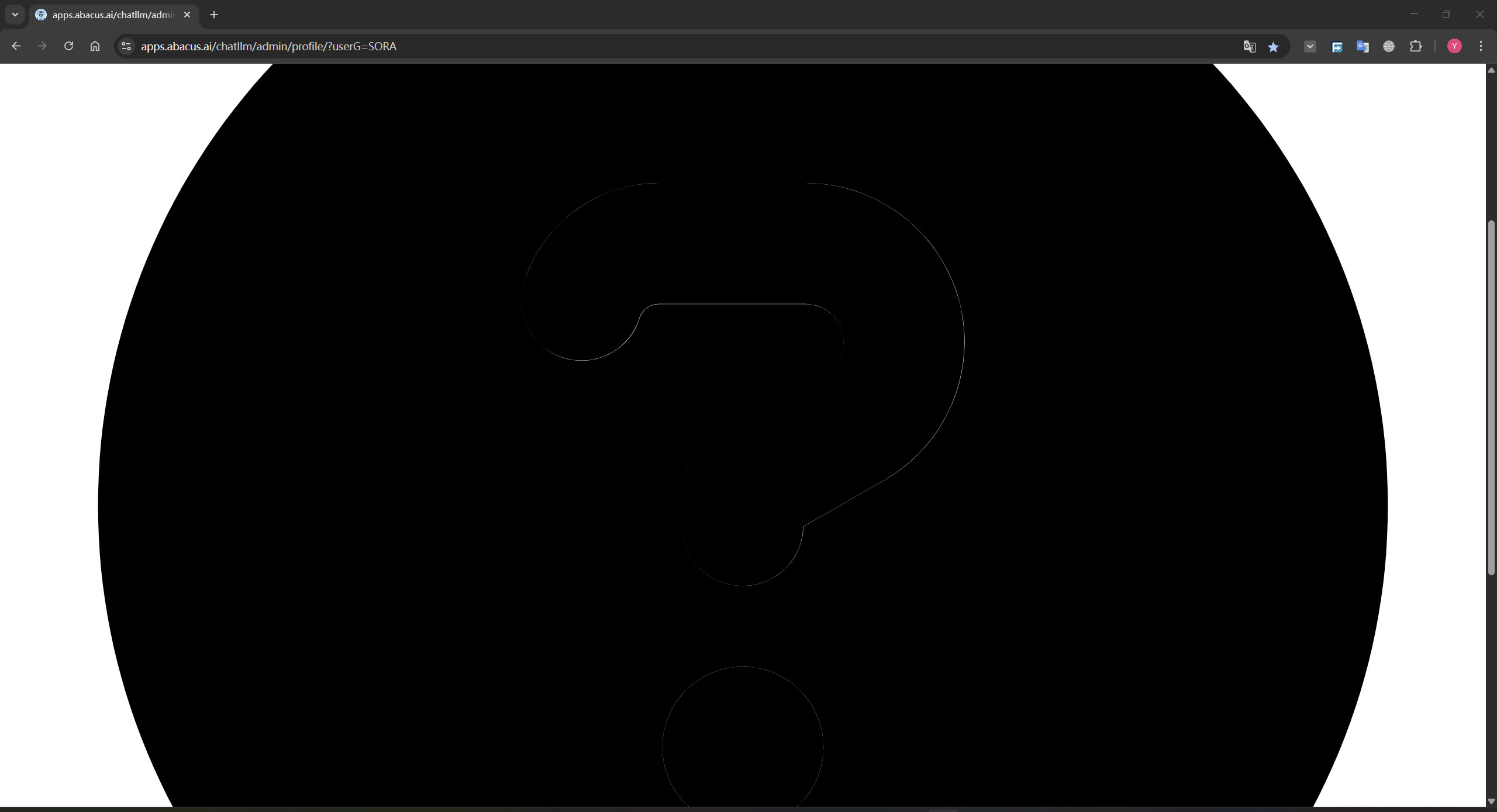The image size is (1497, 812).
Task: Click the blue arrow window extension icon
Action: [x=1337, y=46]
